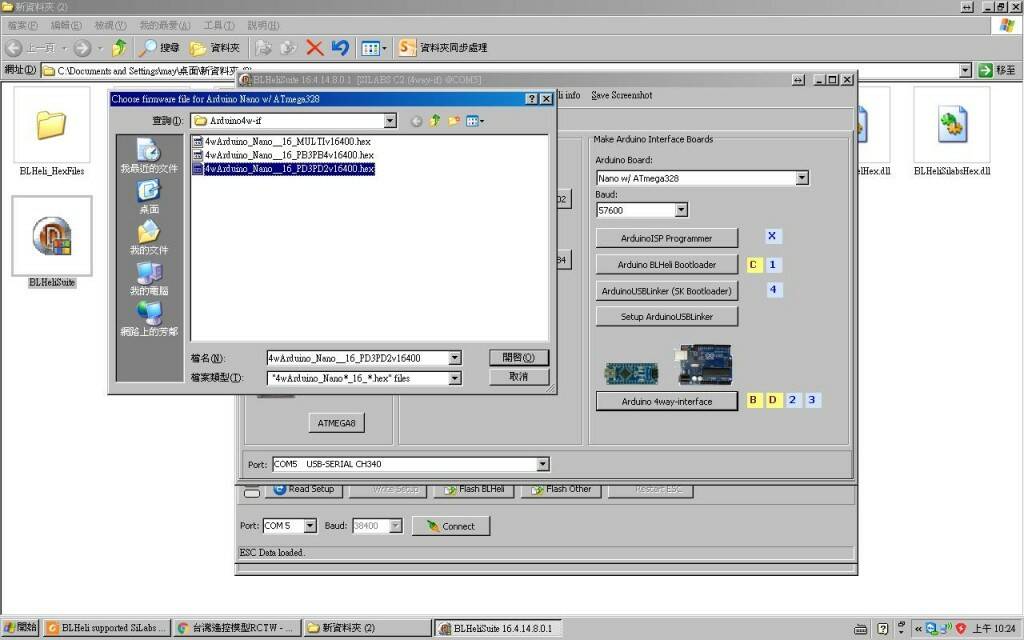Click Flash Other button
The height and width of the screenshot is (640, 1024).
tap(561, 489)
